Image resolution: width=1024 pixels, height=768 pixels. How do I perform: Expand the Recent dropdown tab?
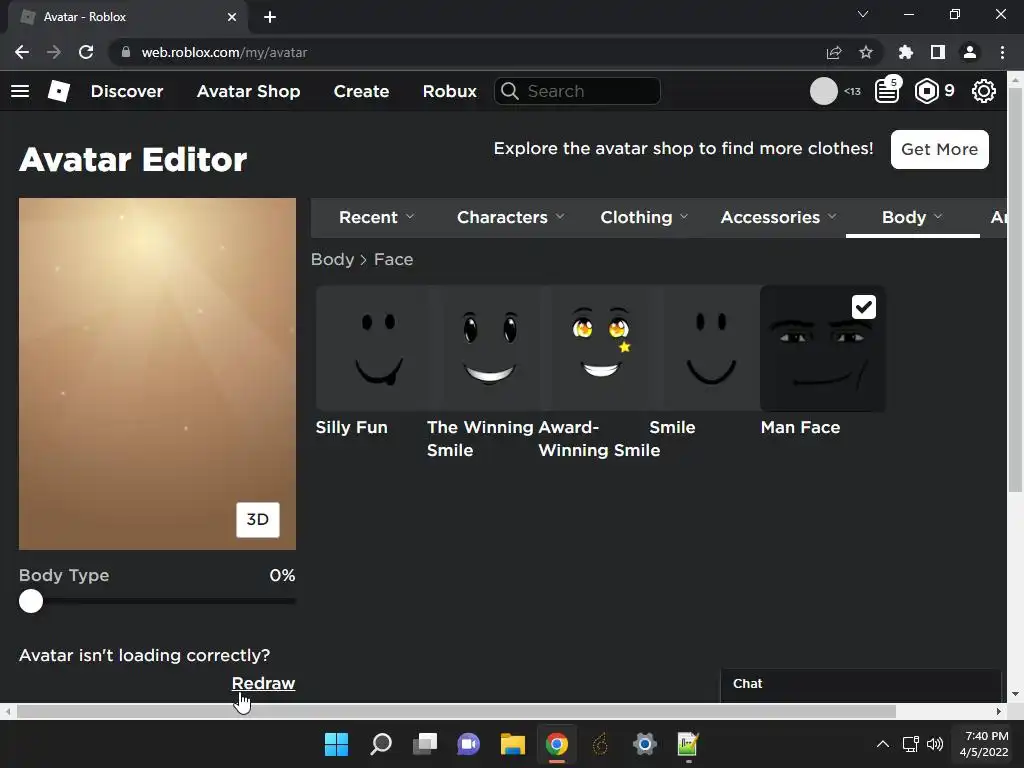click(x=376, y=217)
